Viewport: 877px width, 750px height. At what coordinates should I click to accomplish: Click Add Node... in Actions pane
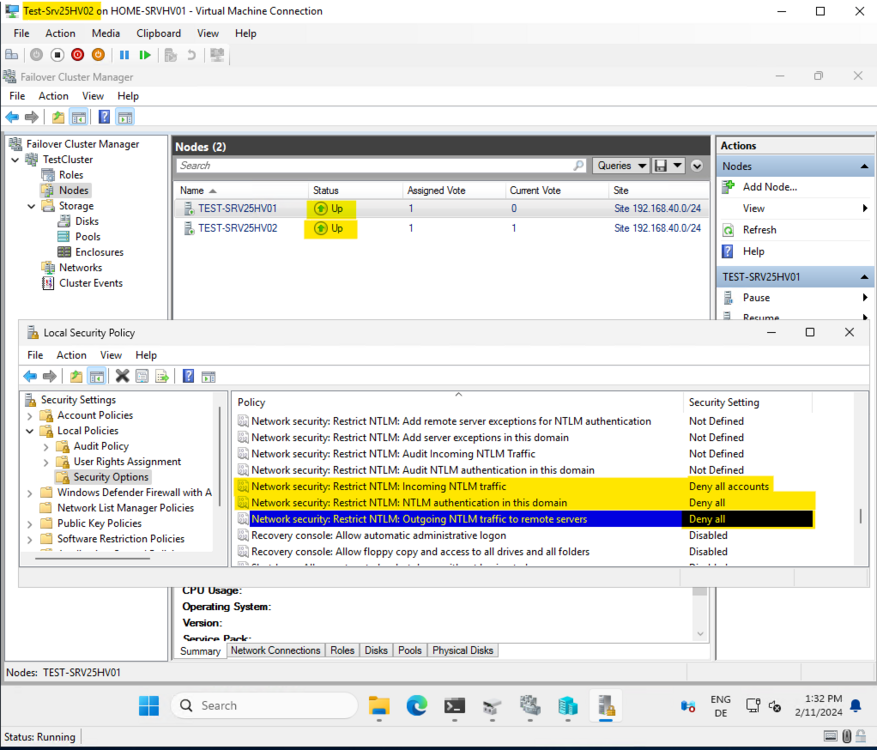click(769, 187)
